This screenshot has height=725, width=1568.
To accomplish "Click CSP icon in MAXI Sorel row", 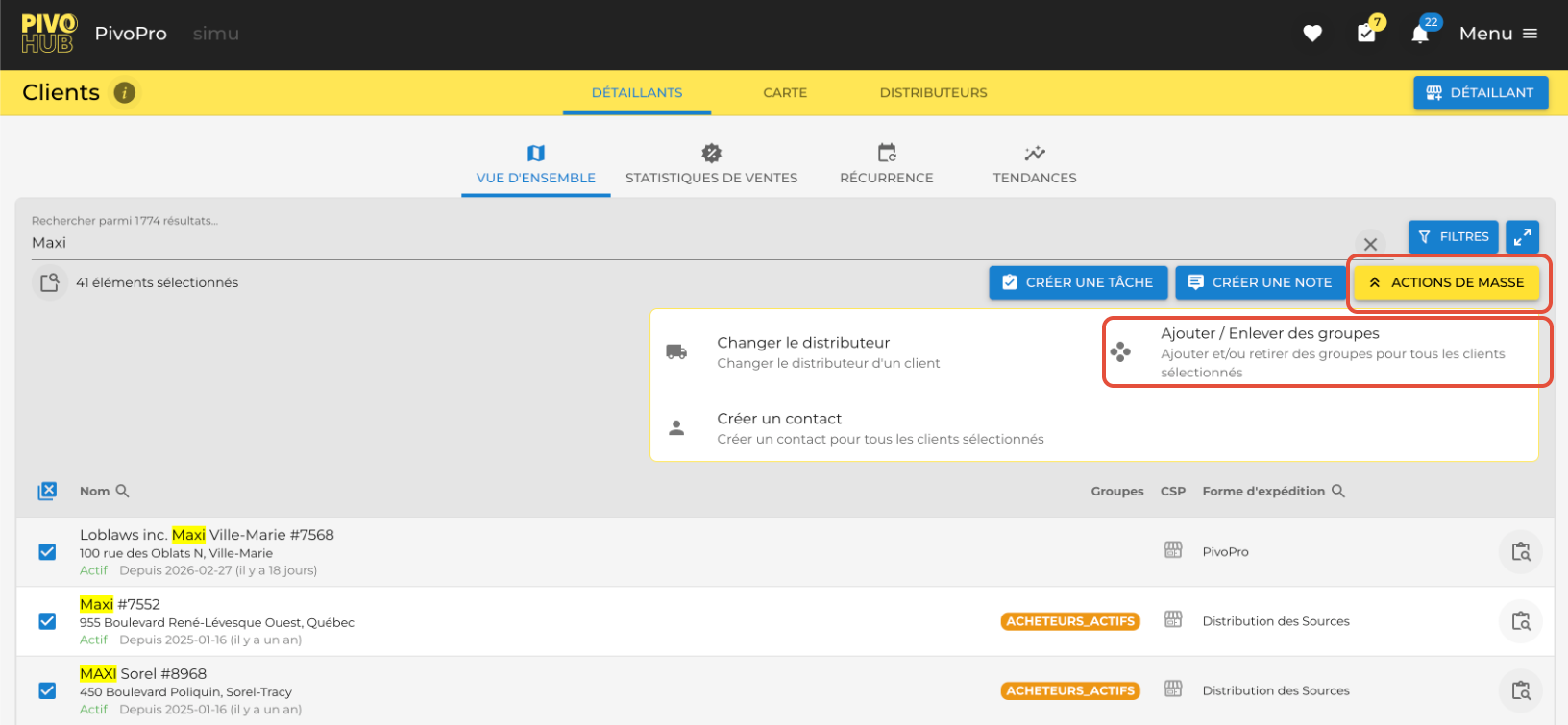I will (1173, 689).
